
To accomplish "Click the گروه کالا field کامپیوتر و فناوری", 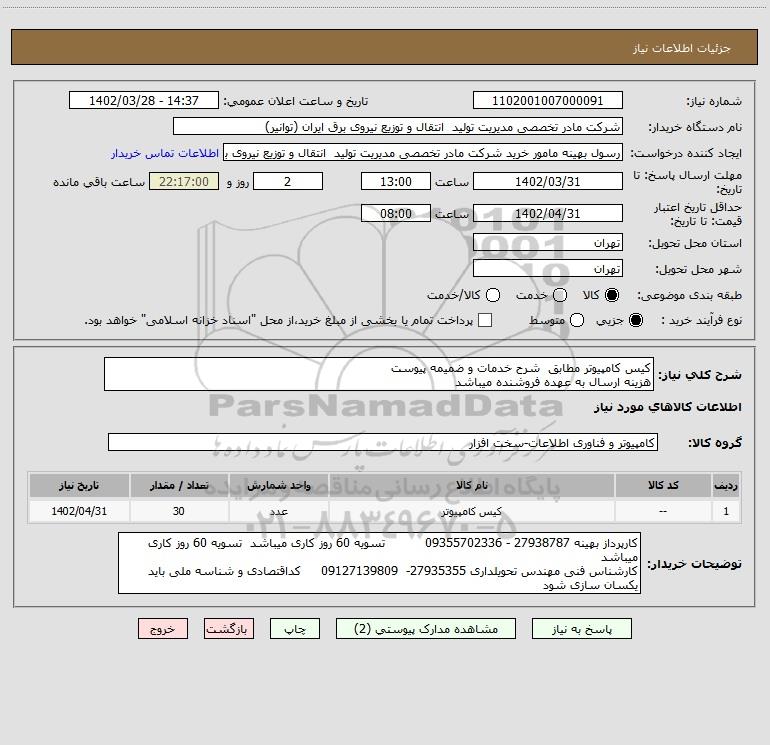I will click(383, 442).
